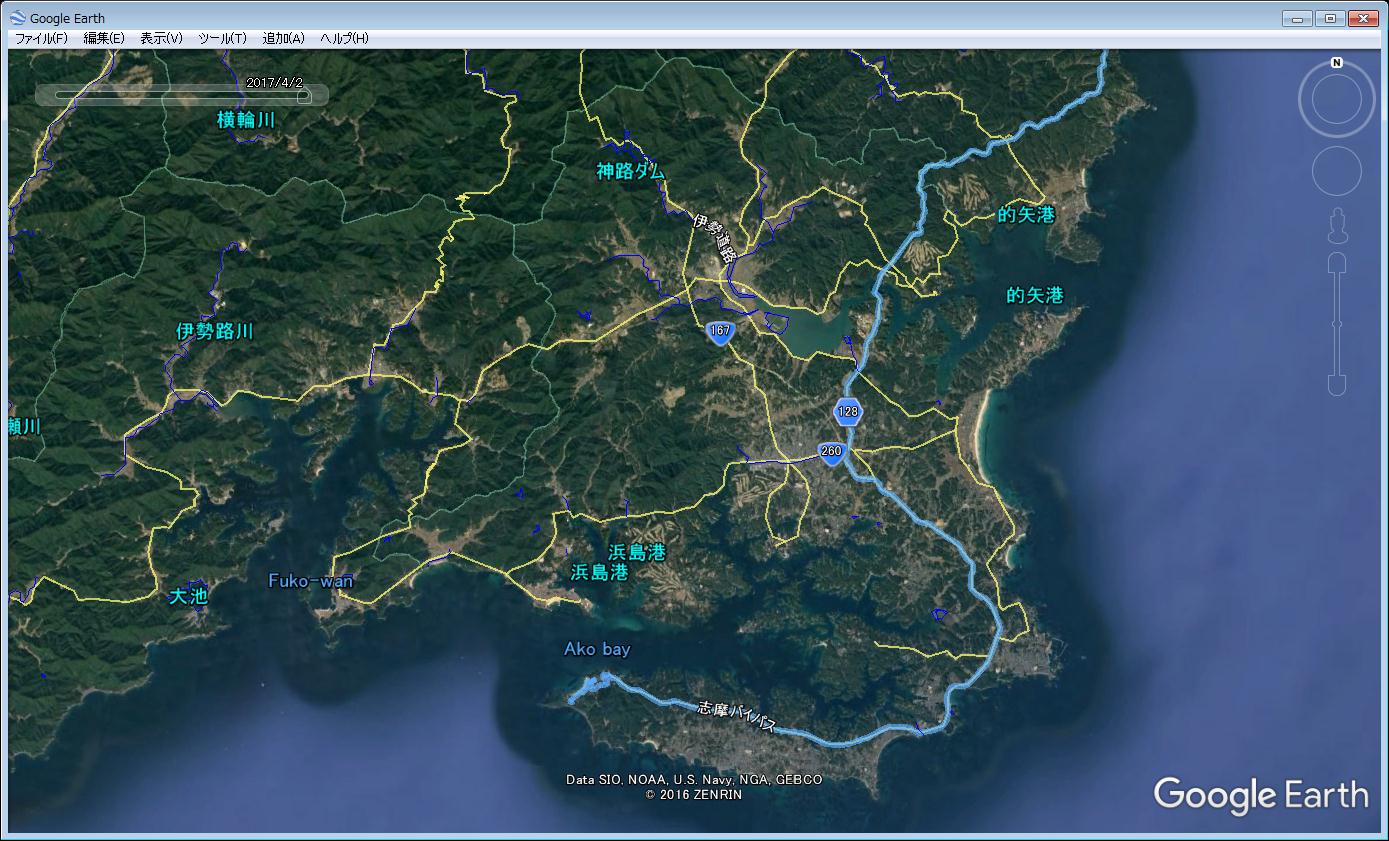Click the route 167 highway shield

719,332
